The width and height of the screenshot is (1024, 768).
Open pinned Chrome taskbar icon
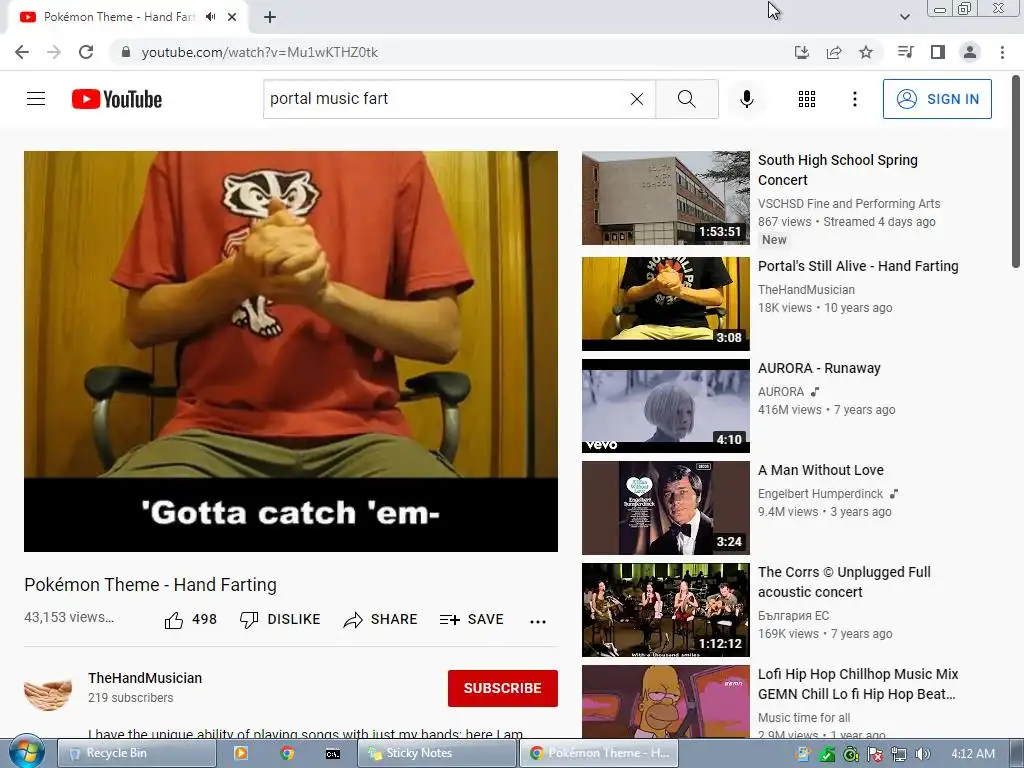pos(287,753)
